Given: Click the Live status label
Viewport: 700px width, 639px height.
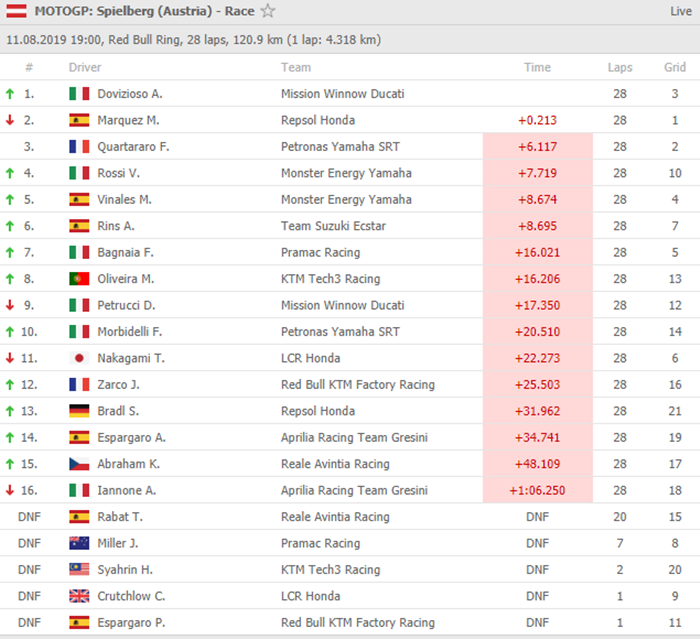Looking at the screenshot, I should point(680,12).
